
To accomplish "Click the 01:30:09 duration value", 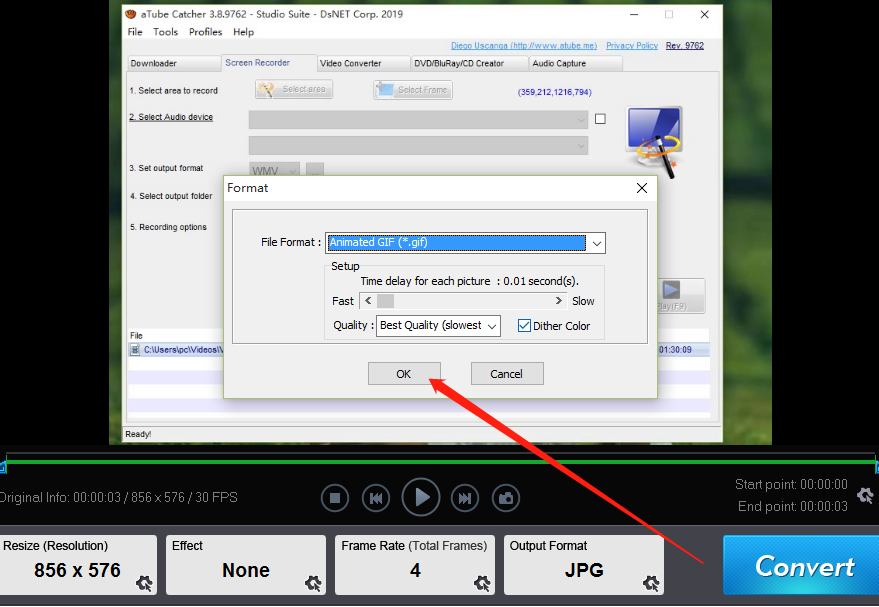I will click(676, 350).
